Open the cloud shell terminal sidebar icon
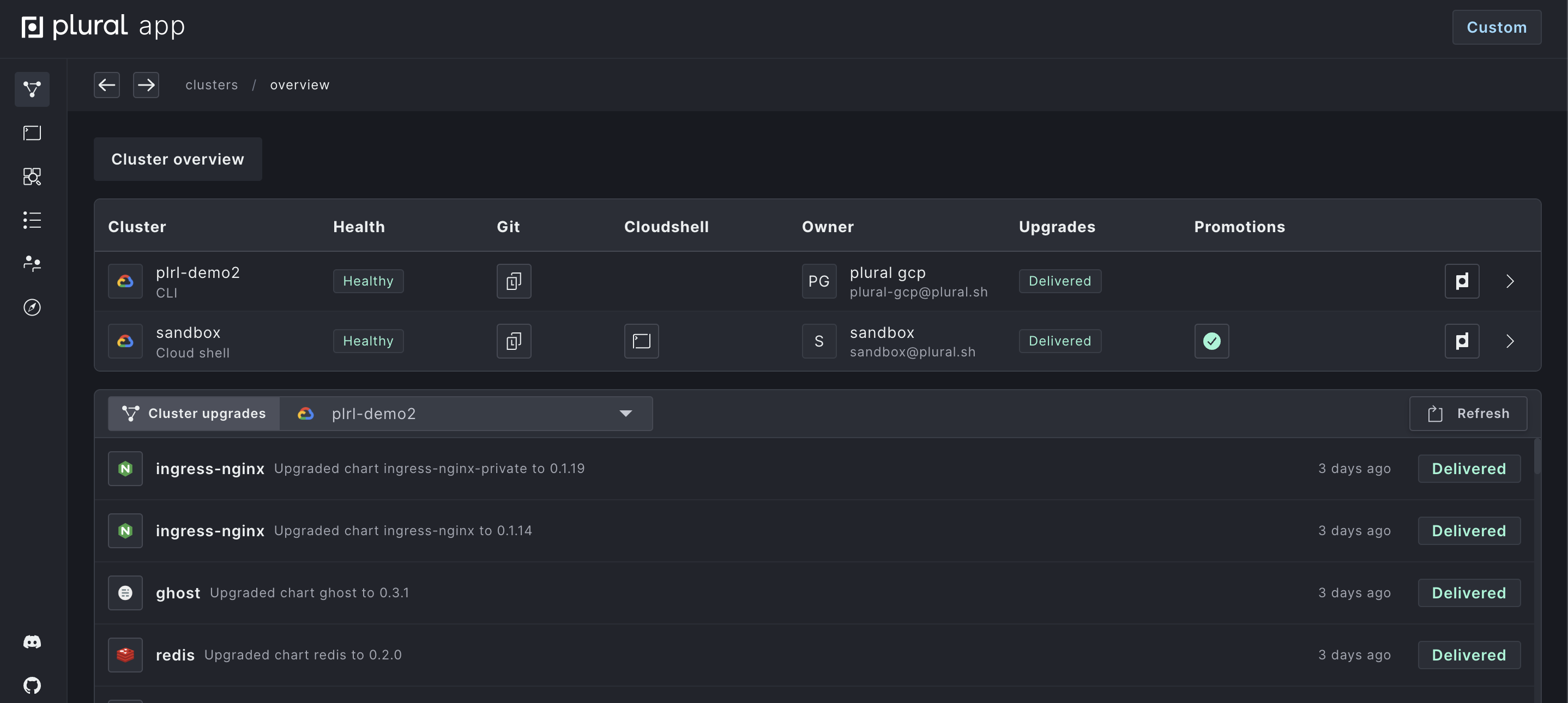This screenshot has width=1568, height=703. tap(32, 132)
